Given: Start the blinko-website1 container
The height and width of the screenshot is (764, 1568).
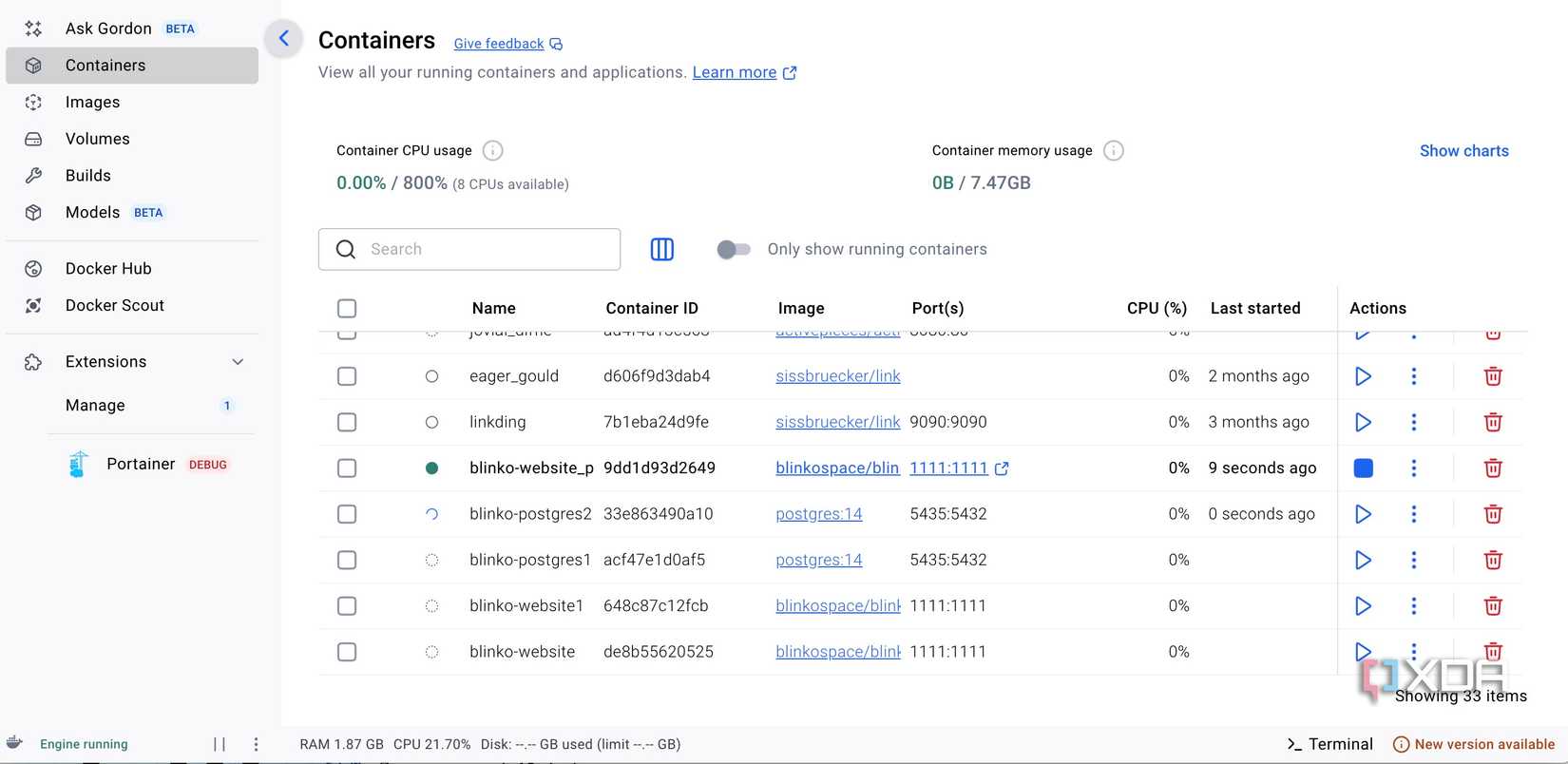Looking at the screenshot, I should [1363, 605].
